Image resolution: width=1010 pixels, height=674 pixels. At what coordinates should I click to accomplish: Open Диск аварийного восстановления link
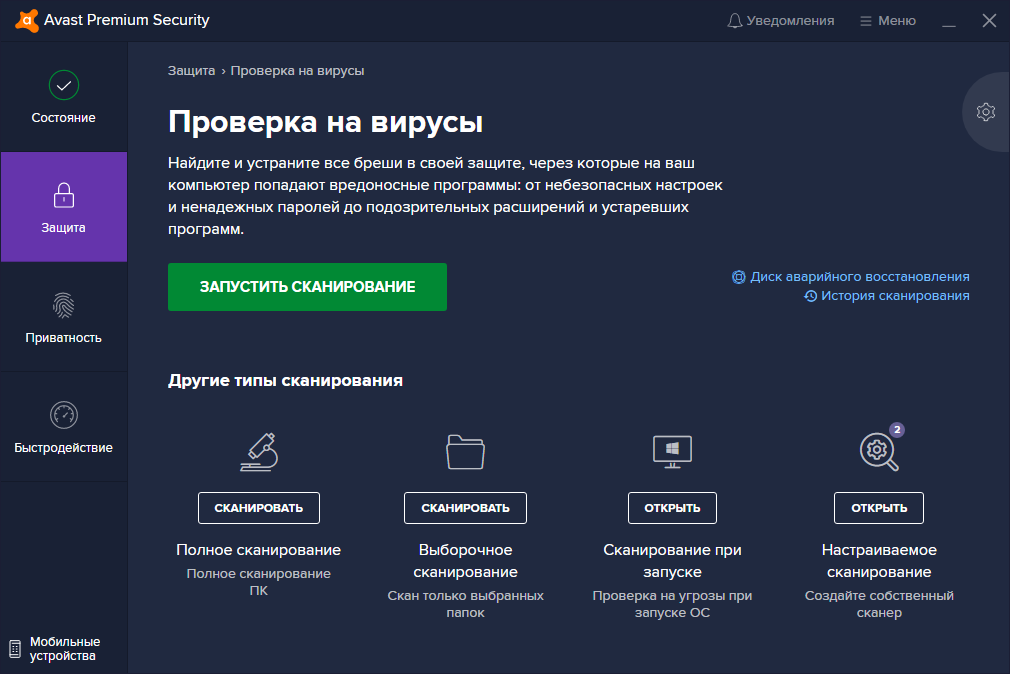pos(850,276)
